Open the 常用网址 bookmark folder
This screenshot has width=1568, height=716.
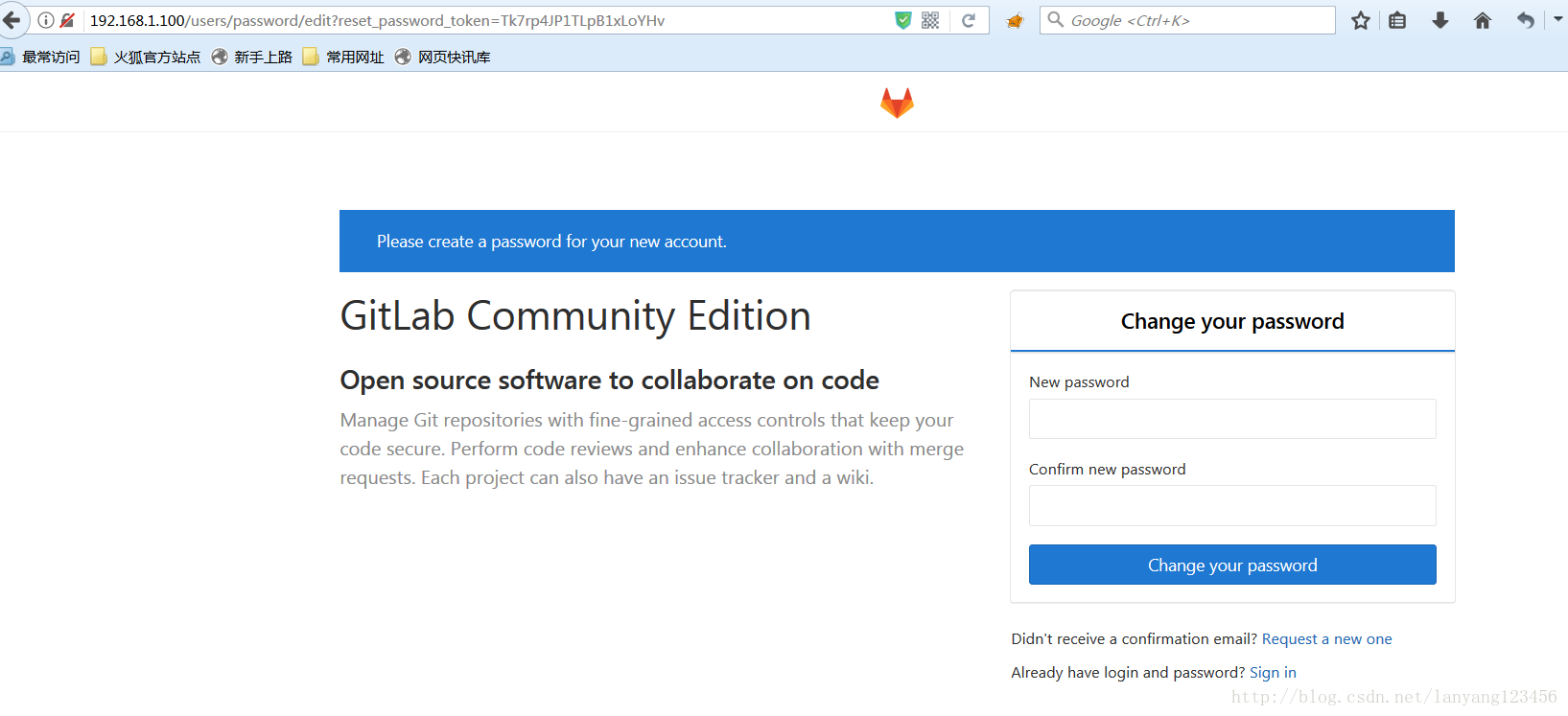(x=343, y=58)
